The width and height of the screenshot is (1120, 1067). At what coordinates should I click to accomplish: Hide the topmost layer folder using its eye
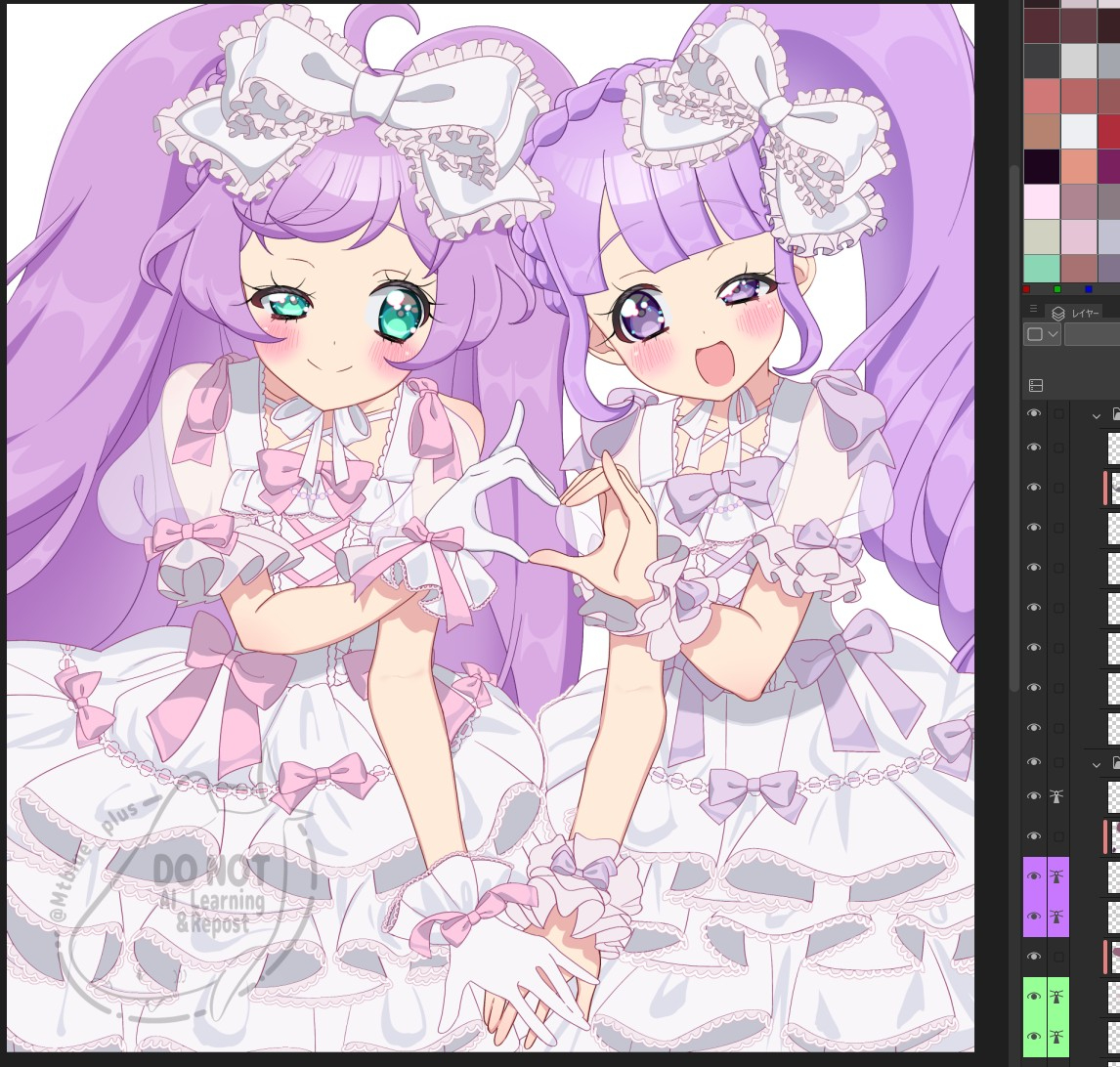tap(1034, 414)
